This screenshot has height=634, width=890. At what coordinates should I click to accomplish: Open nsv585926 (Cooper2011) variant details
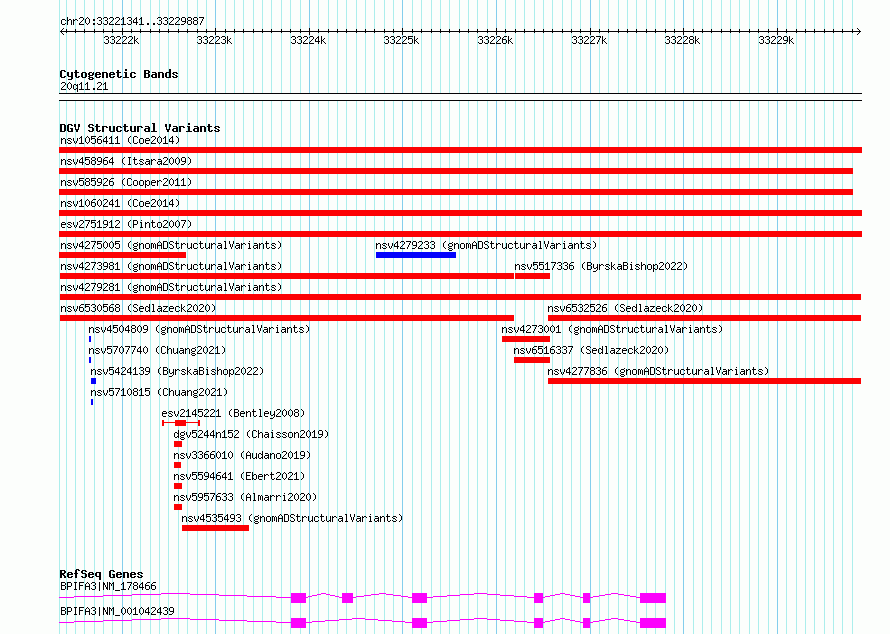click(x=126, y=182)
